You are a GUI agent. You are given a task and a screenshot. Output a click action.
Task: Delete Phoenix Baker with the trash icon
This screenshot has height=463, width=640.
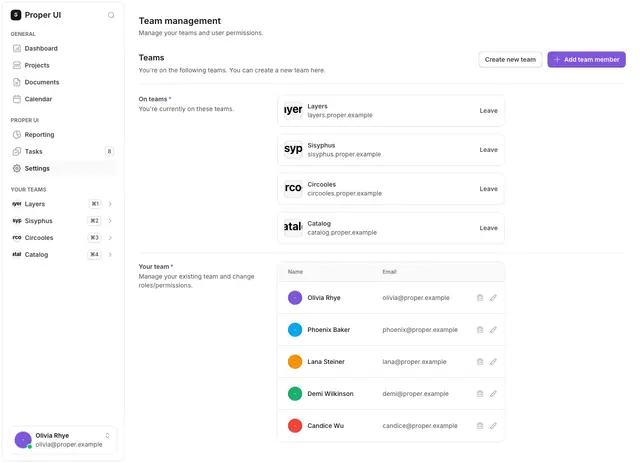tap(480, 329)
